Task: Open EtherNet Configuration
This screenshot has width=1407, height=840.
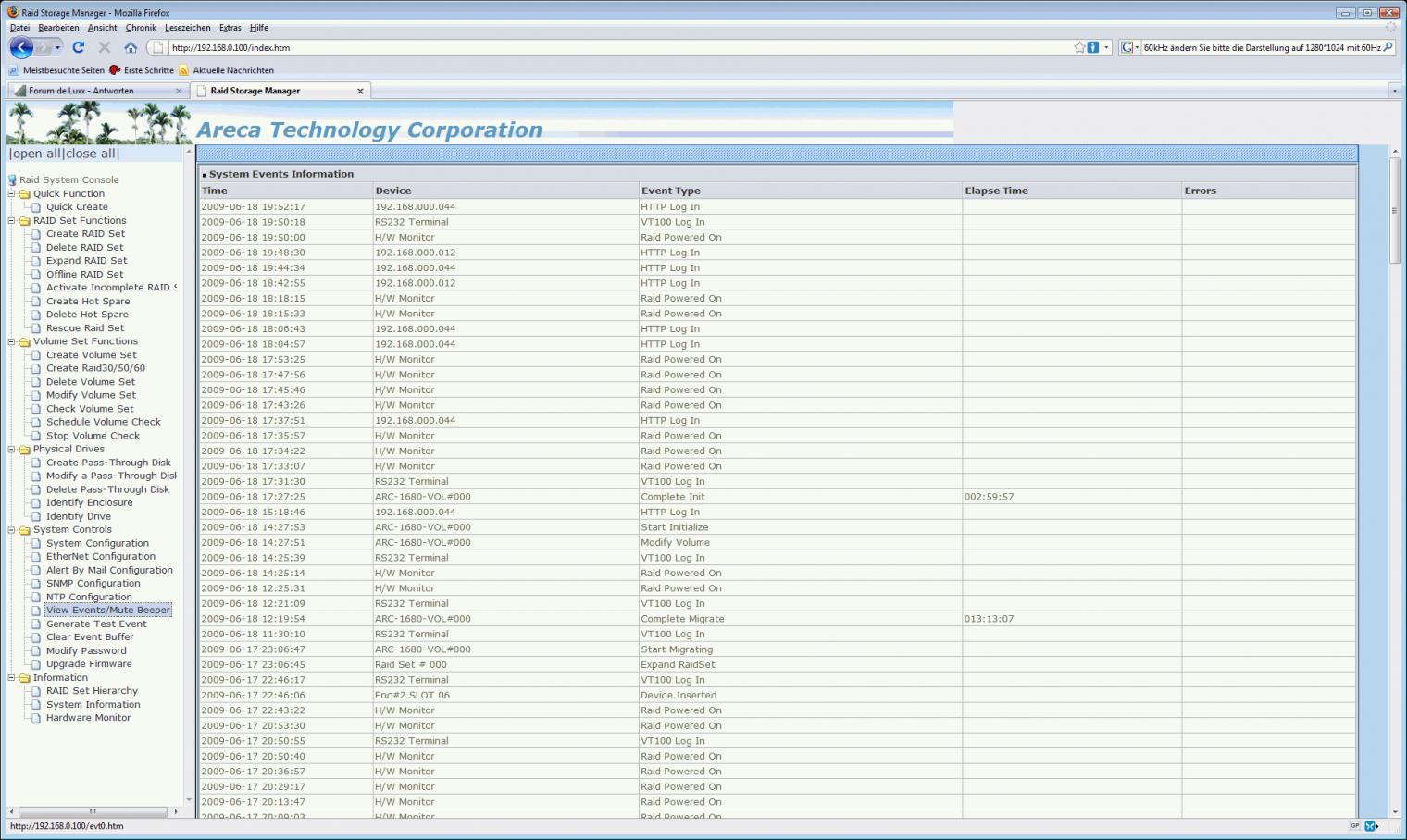Action: coord(101,556)
